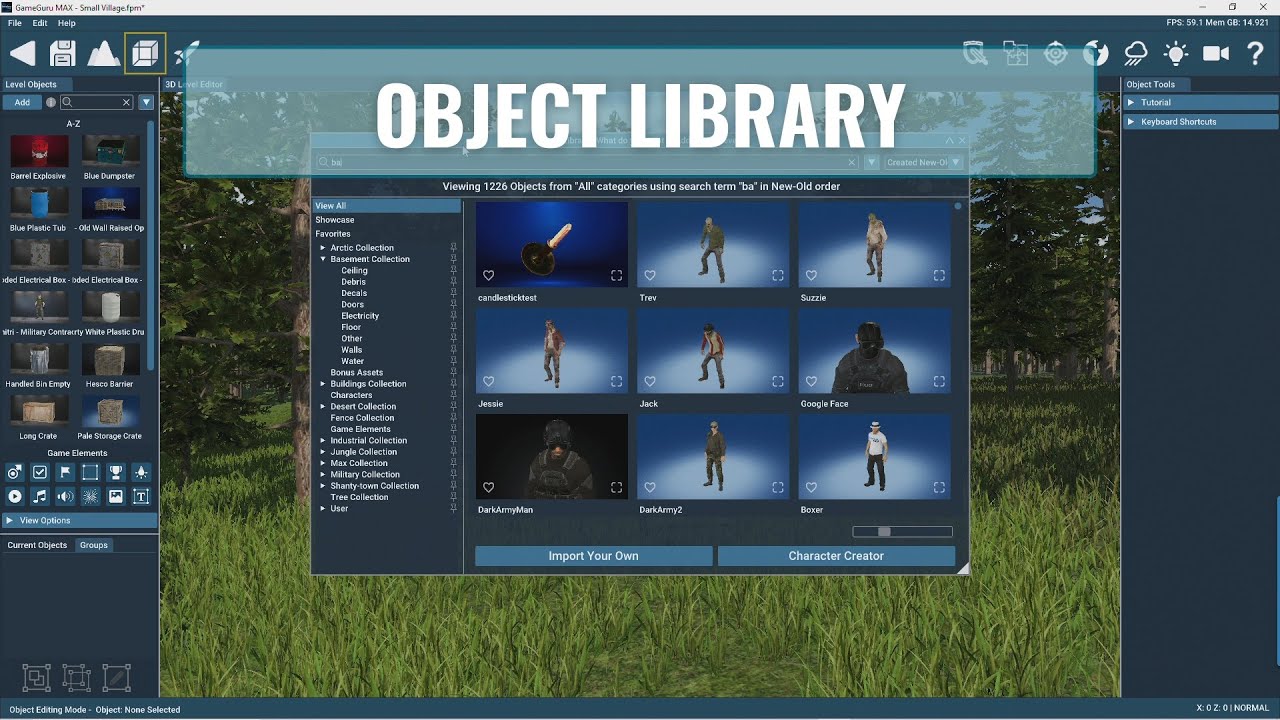Click the puzzle pieces icon in the toolbar

coord(1016,53)
